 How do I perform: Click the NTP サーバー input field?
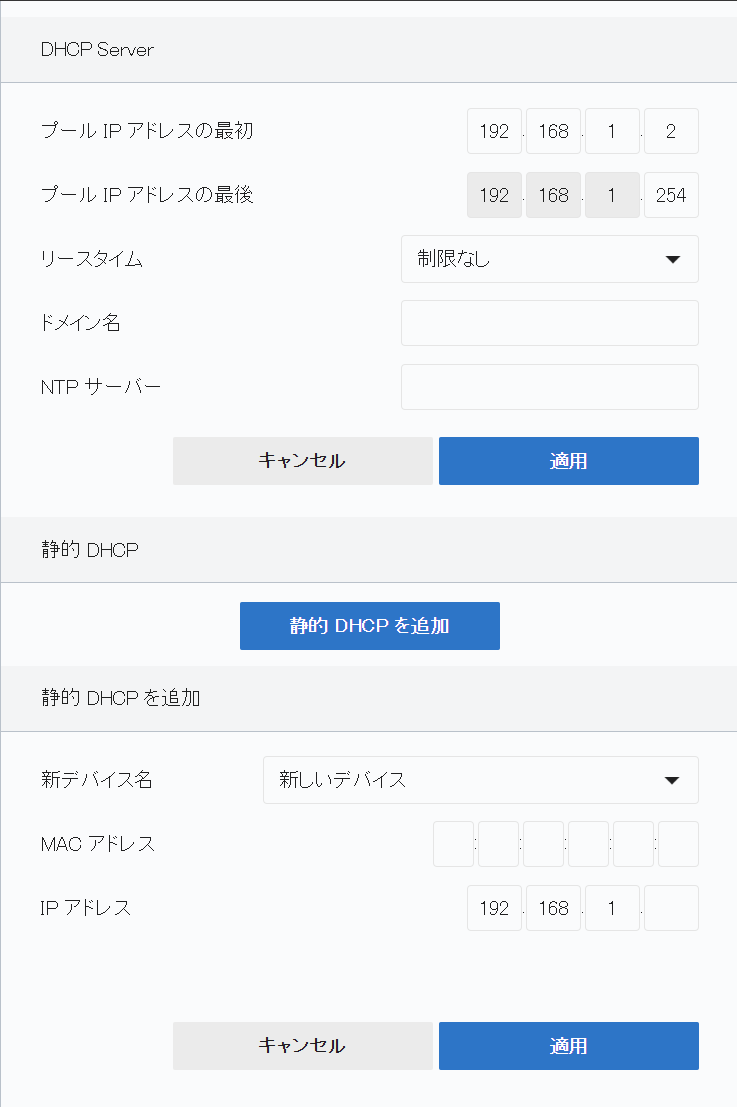coord(549,387)
